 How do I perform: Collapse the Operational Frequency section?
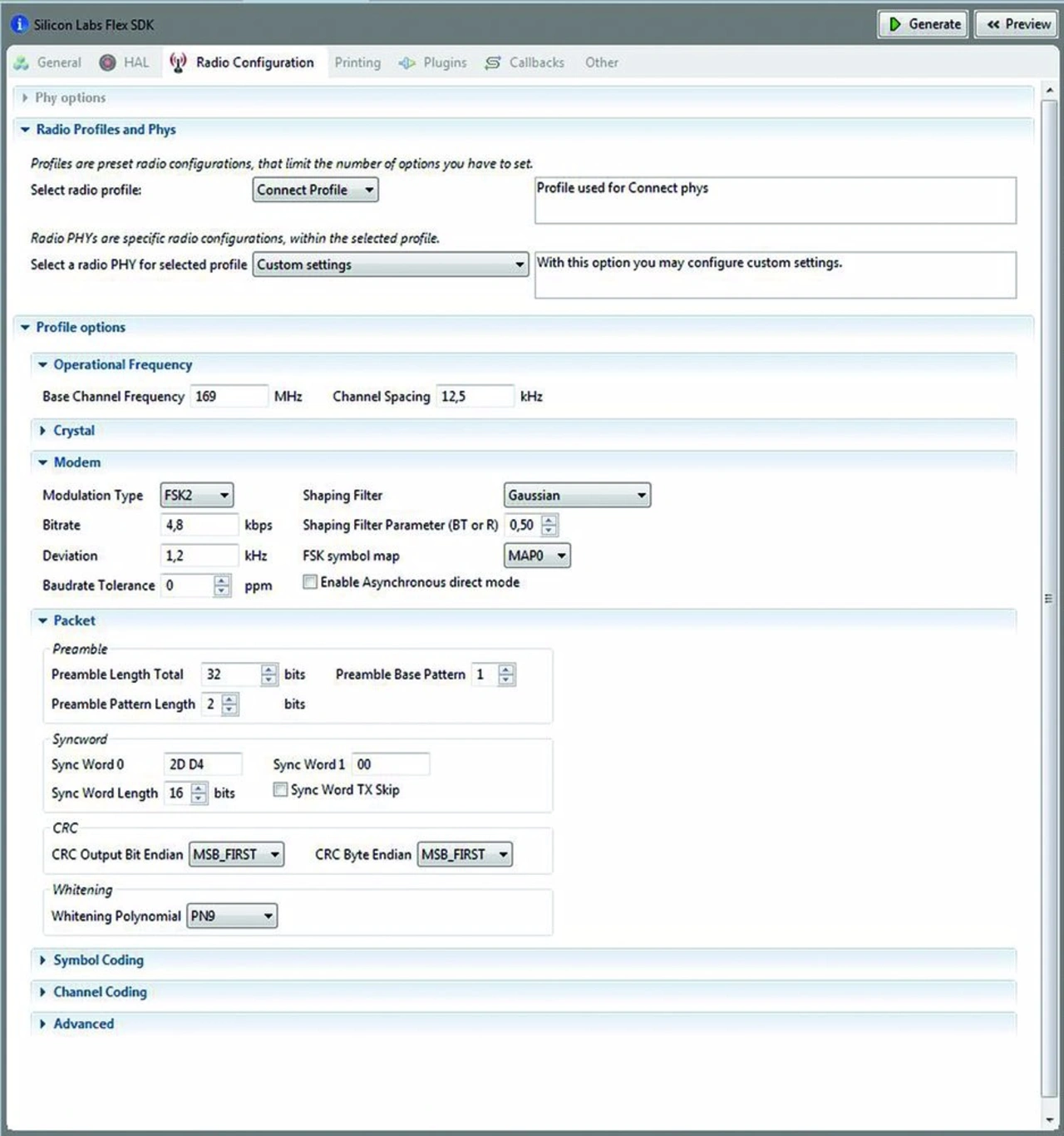(42, 365)
